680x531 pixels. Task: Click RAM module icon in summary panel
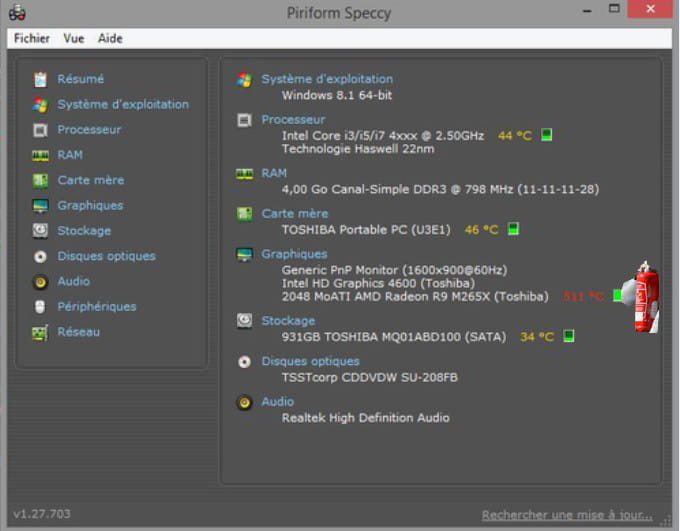[244, 174]
